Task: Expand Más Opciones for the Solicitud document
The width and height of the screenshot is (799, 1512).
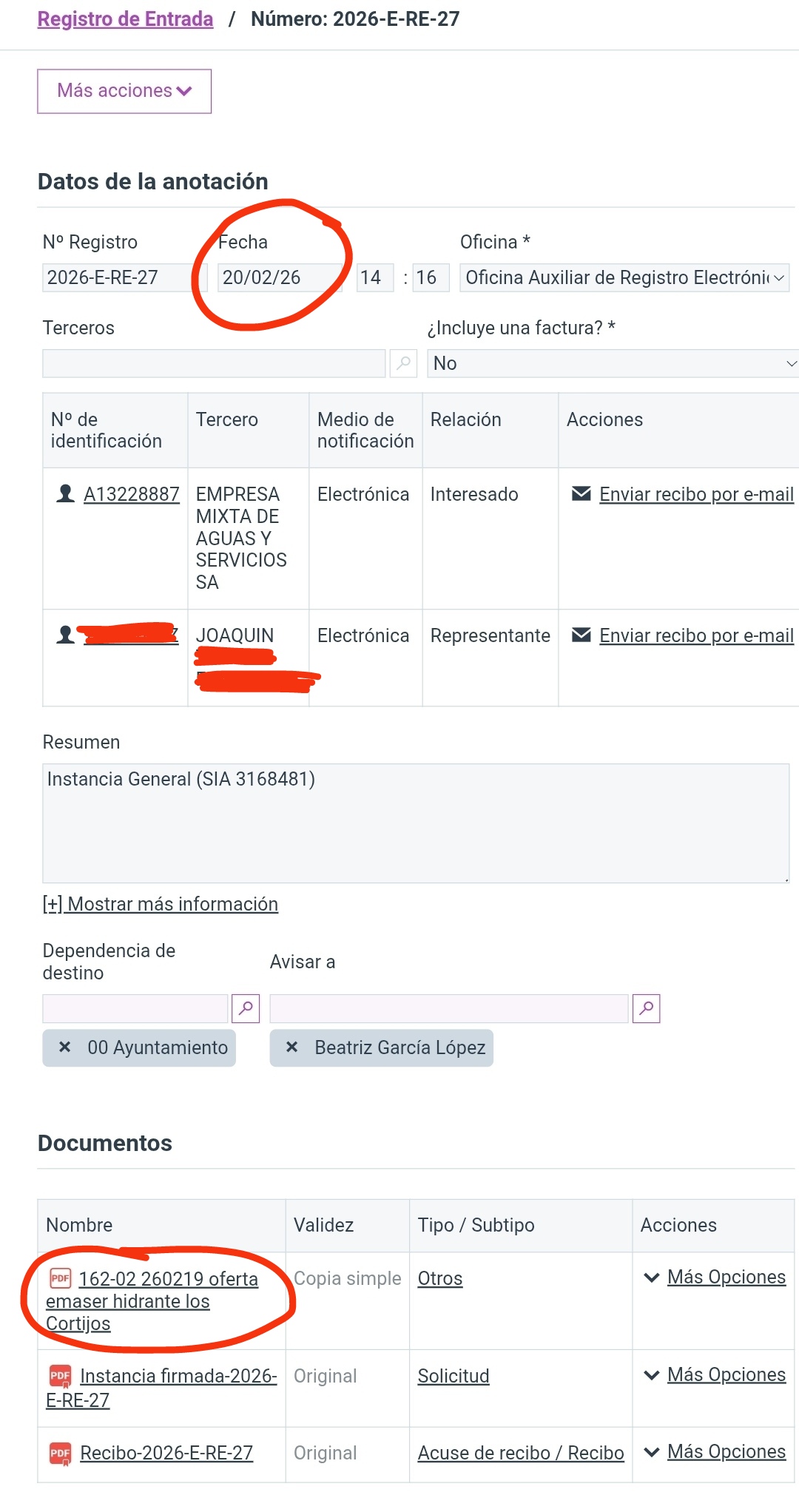Action: coord(716,1375)
